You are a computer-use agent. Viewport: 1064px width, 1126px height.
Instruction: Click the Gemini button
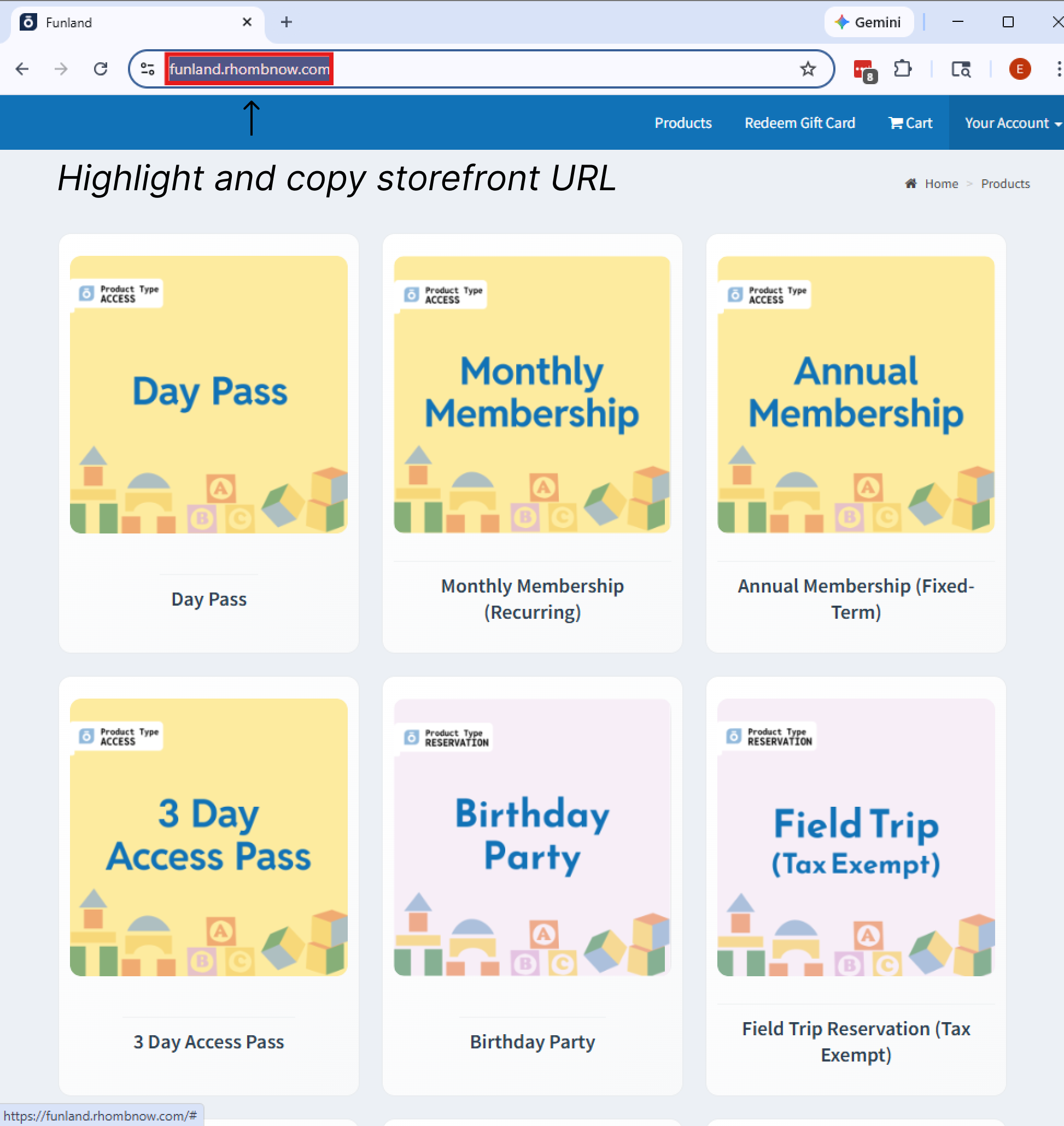coord(868,22)
